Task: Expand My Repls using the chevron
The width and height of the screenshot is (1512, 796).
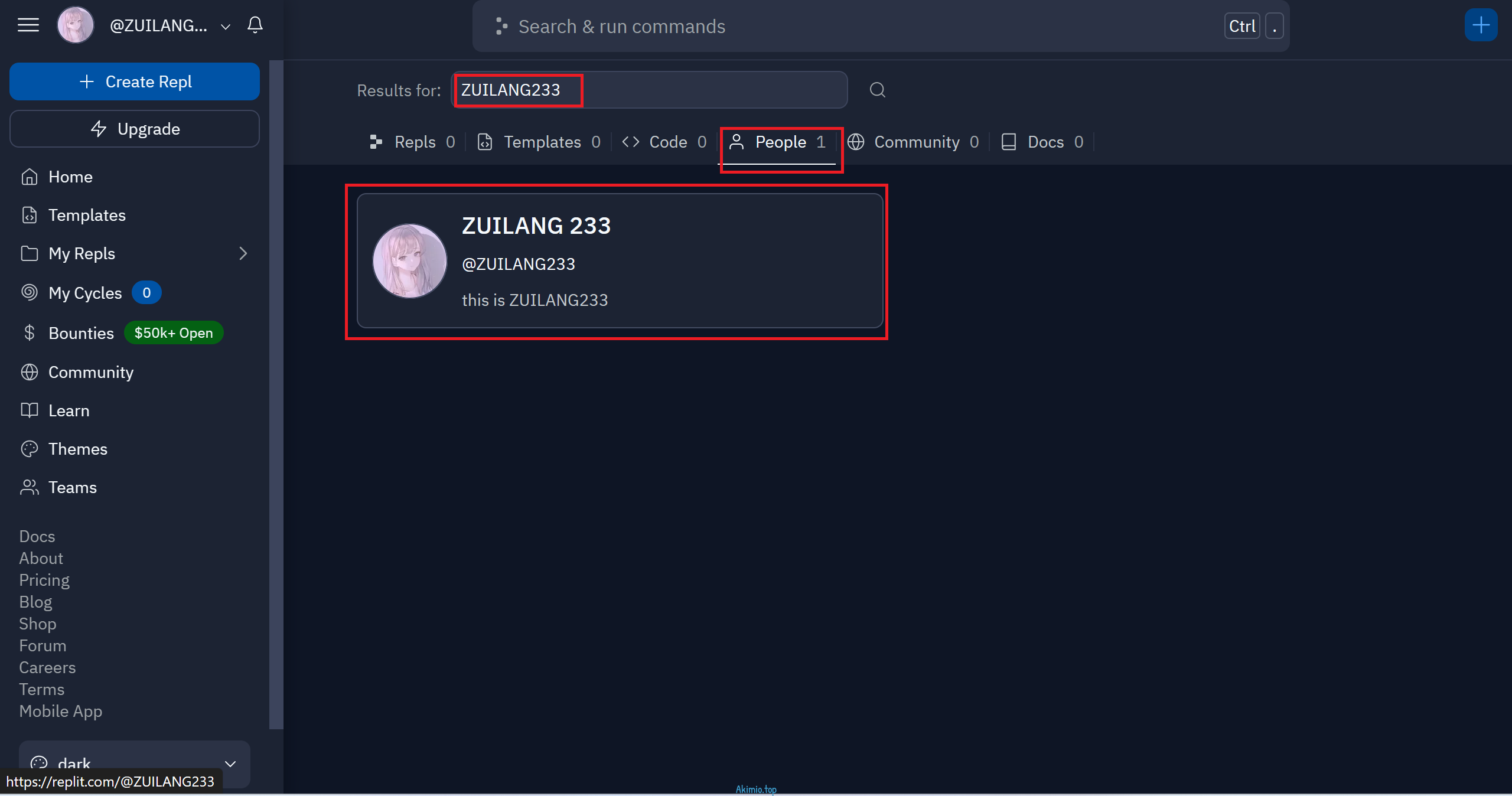Action: point(244,253)
